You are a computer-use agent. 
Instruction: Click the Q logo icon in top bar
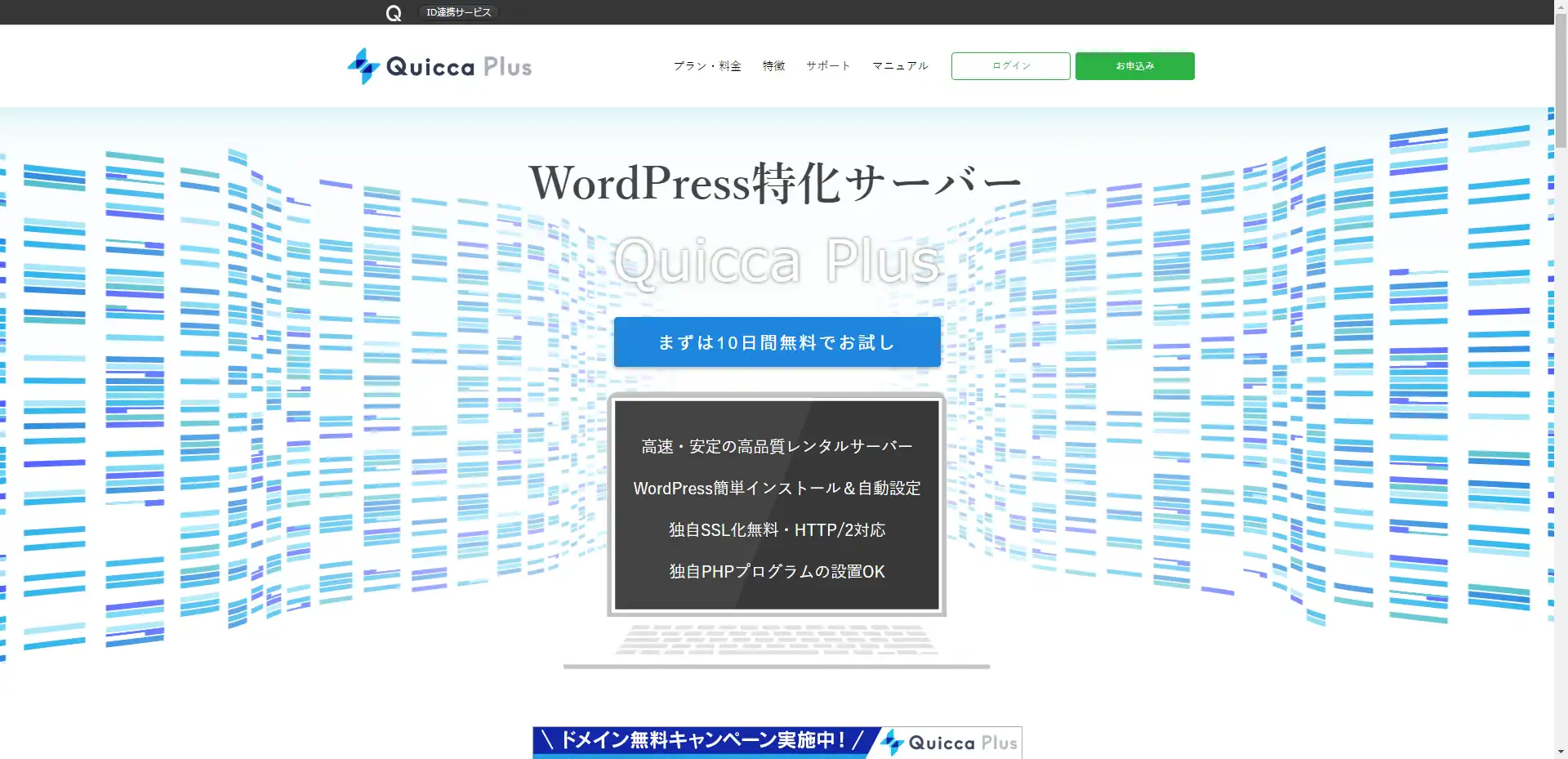click(394, 13)
